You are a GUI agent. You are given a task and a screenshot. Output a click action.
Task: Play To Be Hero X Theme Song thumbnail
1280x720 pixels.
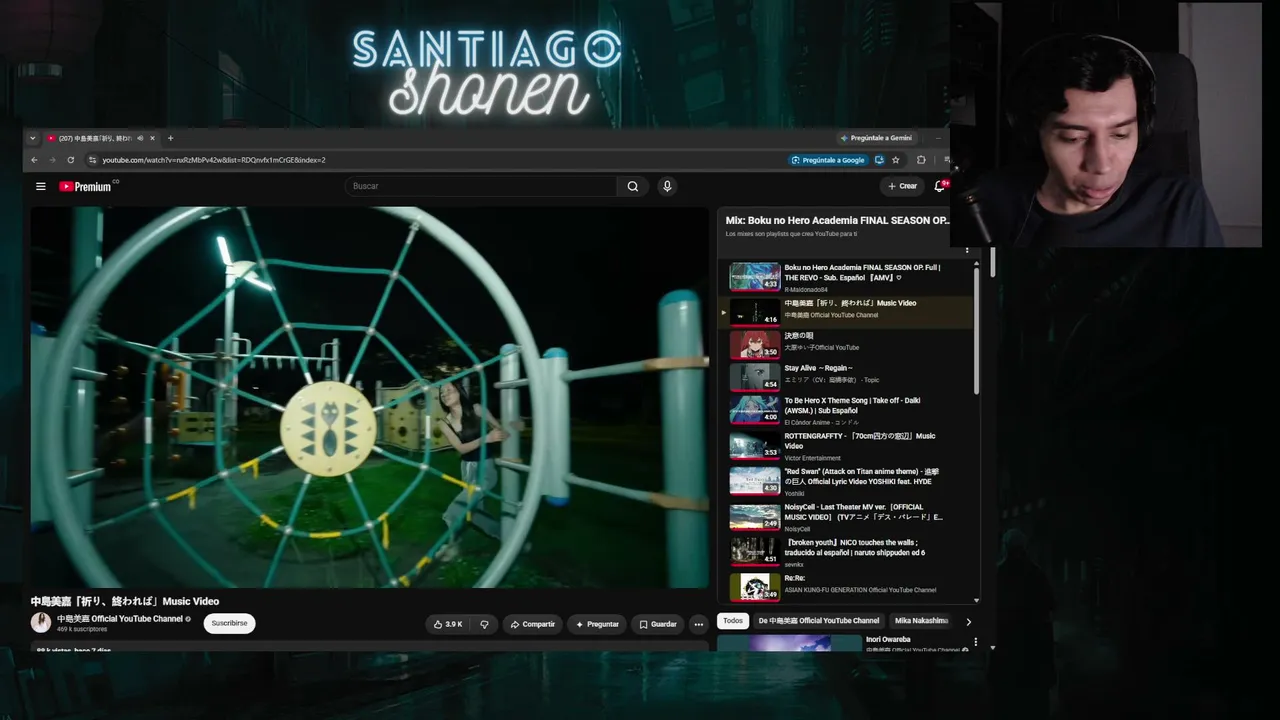coord(755,410)
